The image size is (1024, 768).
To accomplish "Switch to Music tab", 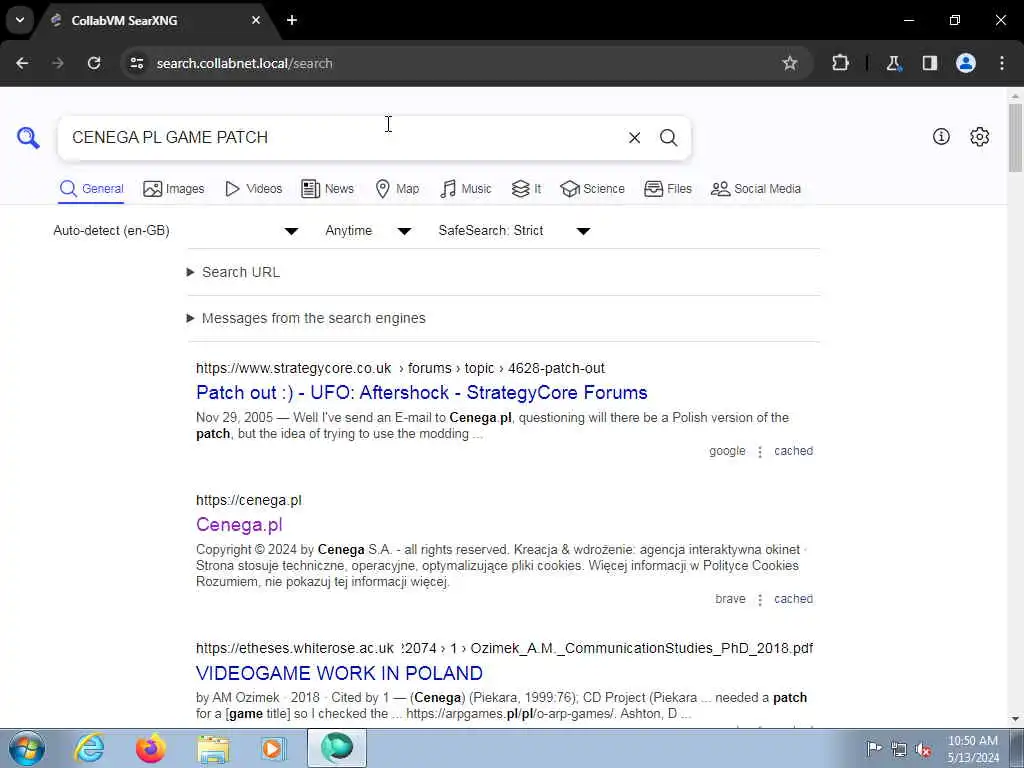I will [466, 189].
